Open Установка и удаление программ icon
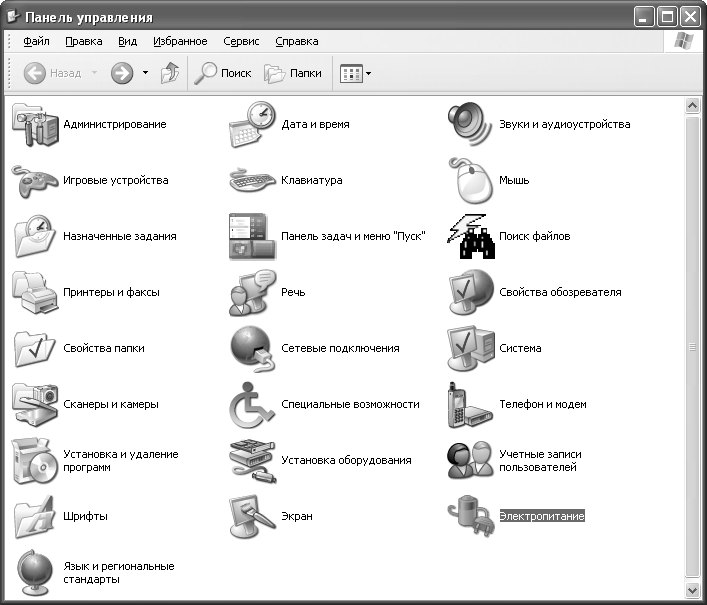 (35, 461)
